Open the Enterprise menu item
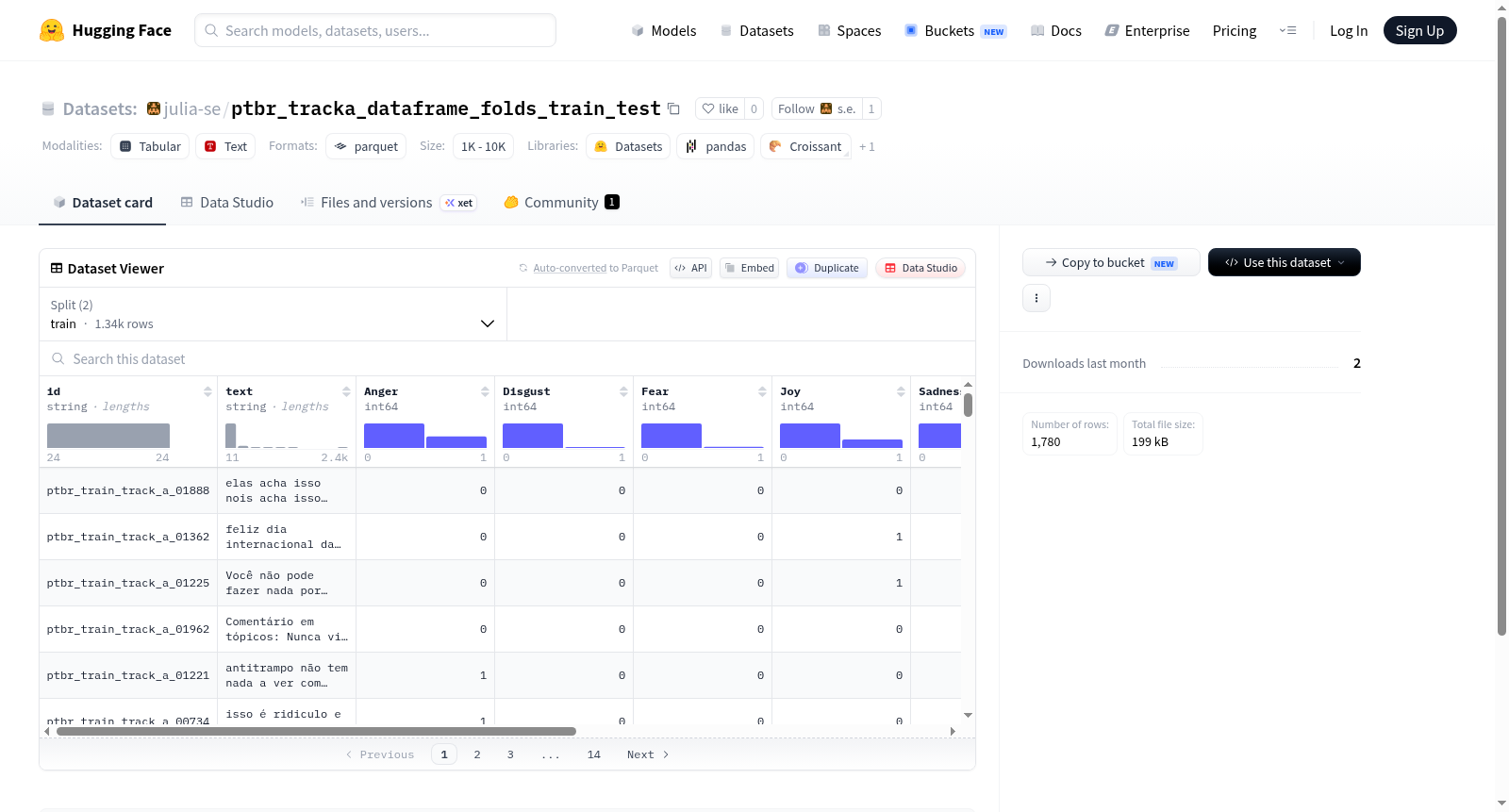Screen dimensions: 1509x812 coord(1147,30)
